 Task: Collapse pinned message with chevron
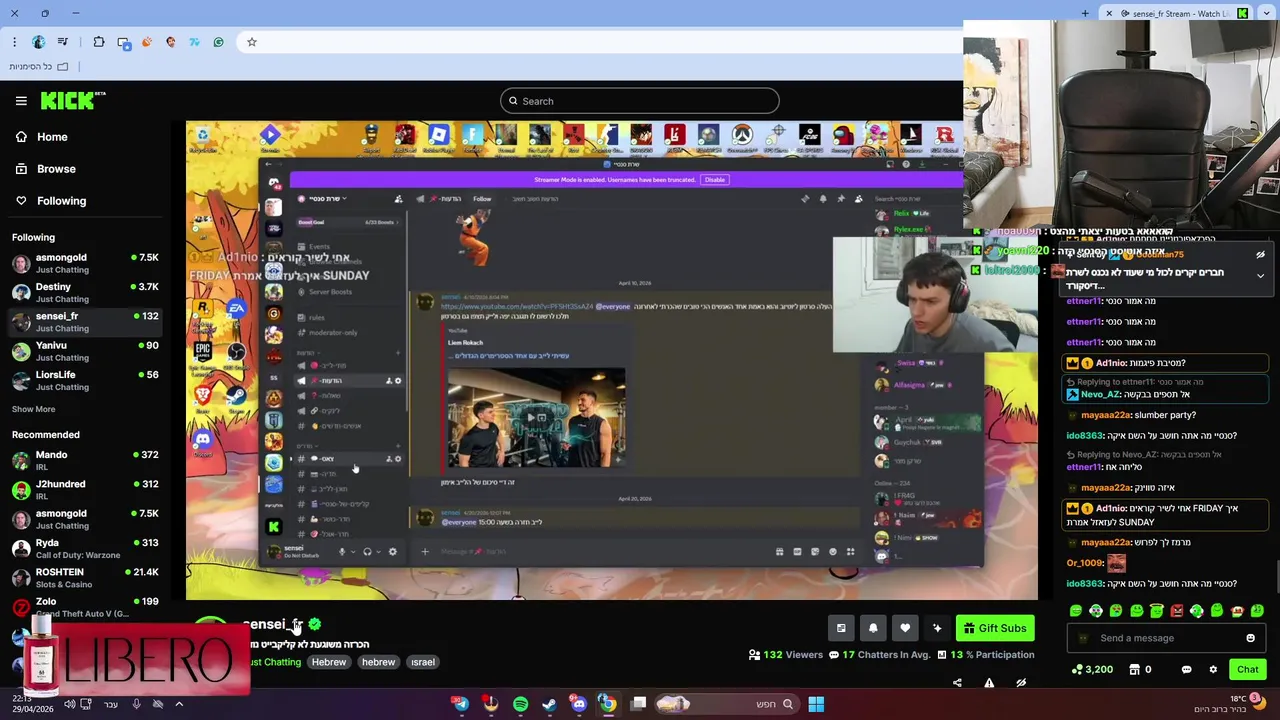[x=1260, y=275]
